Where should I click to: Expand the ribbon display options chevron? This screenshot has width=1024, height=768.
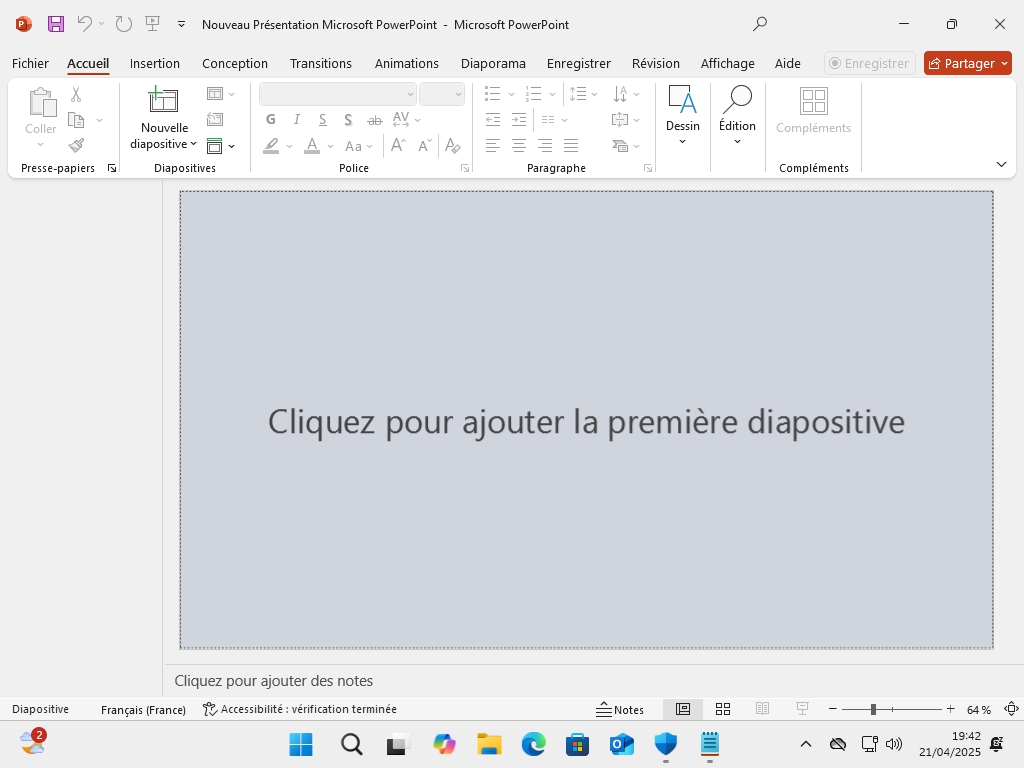1001,164
